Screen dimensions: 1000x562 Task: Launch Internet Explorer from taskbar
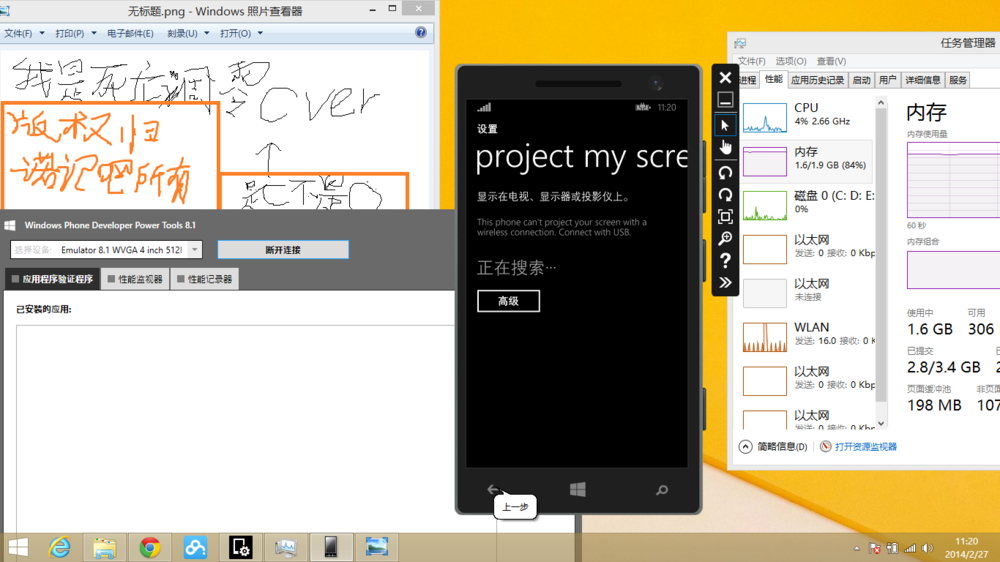pos(59,547)
